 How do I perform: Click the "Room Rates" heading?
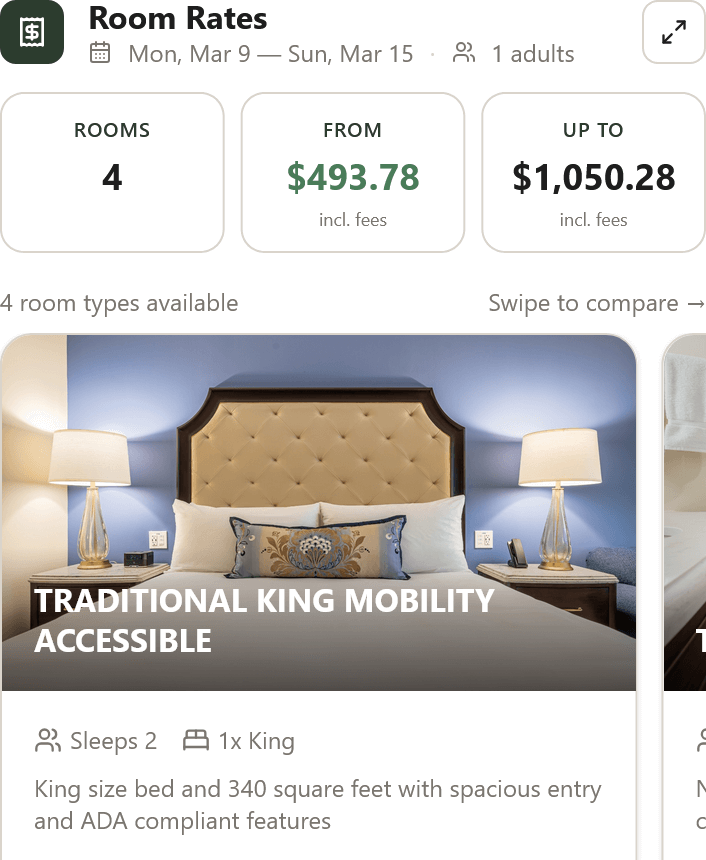click(x=178, y=18)
